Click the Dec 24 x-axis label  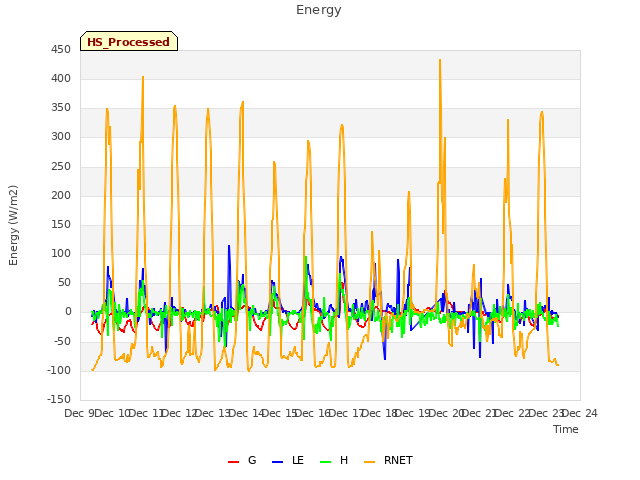tap(580, 413)
